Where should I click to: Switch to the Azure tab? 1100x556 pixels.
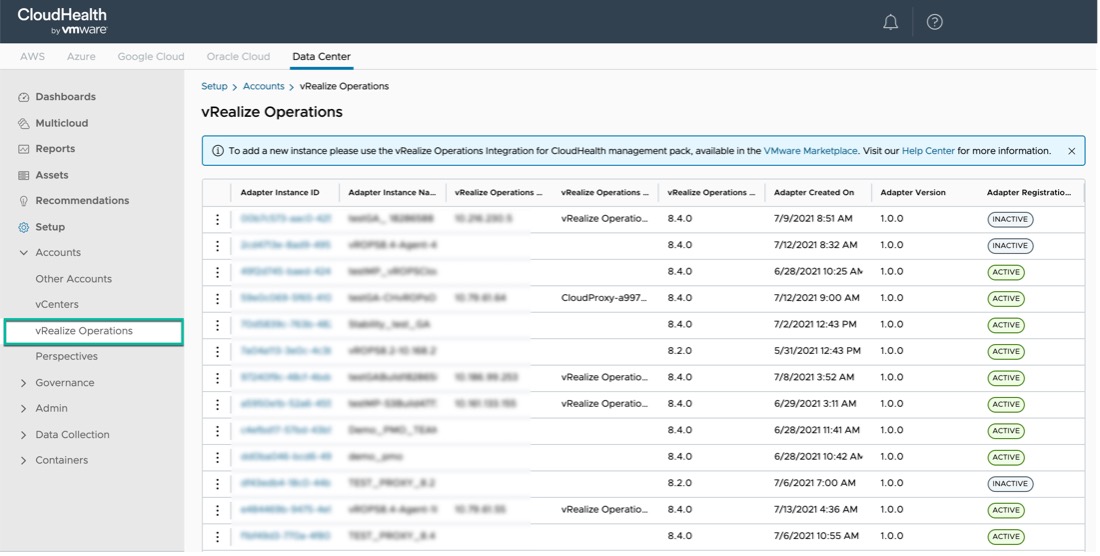(x=81, y=57)
